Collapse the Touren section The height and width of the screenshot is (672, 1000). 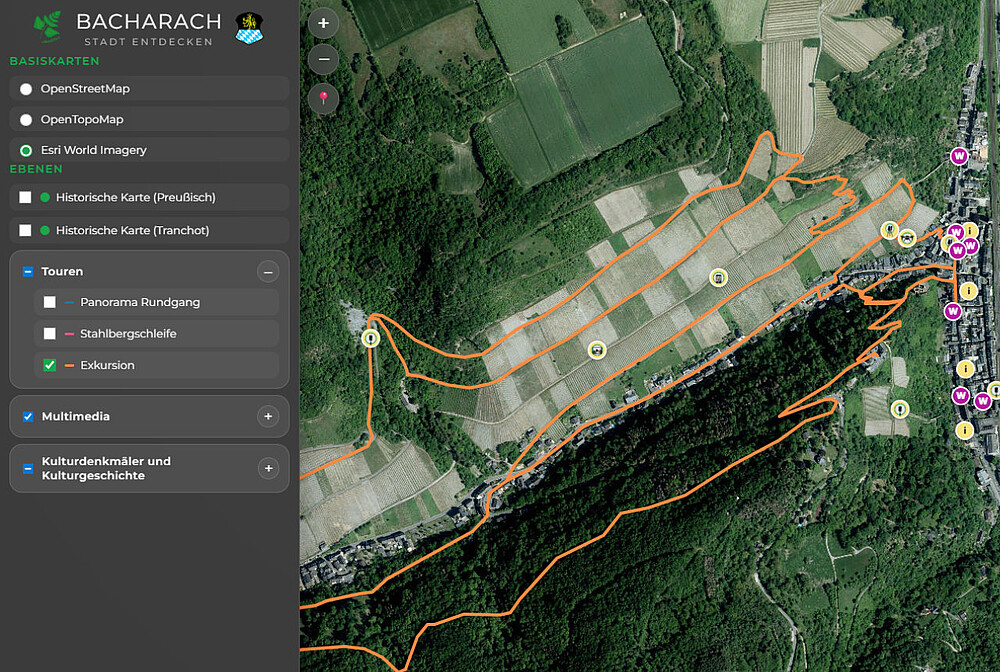(267, 272)
